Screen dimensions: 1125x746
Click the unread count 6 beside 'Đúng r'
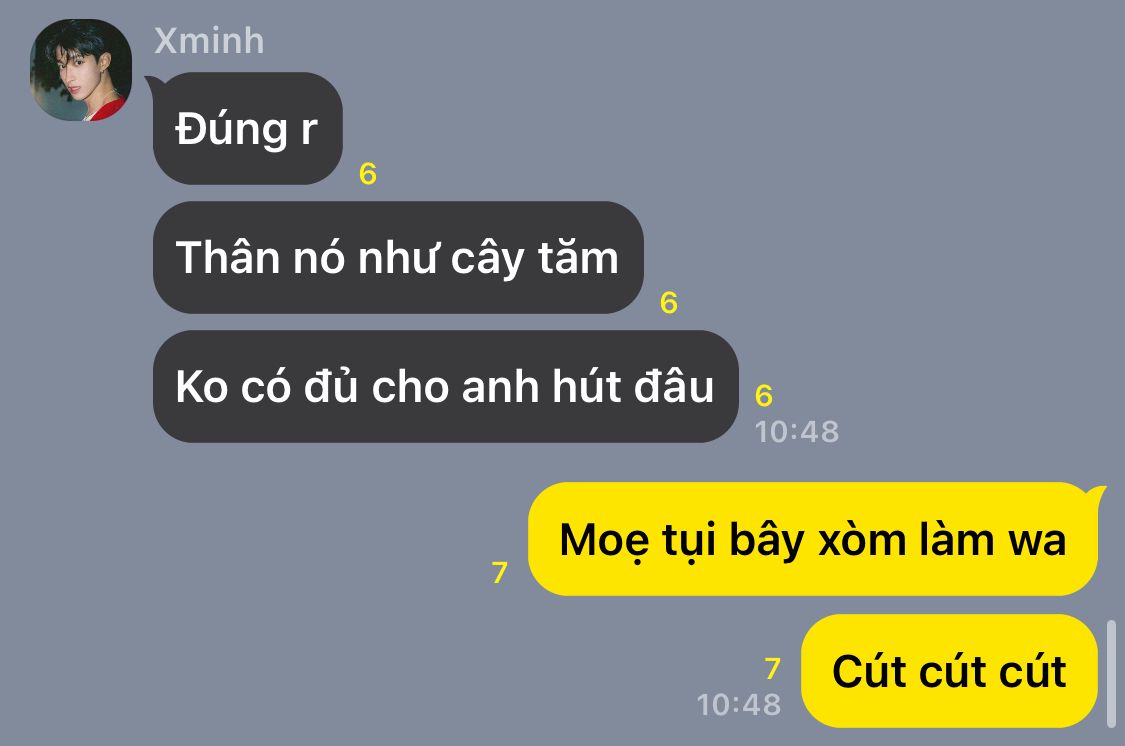tap(368, 174)
